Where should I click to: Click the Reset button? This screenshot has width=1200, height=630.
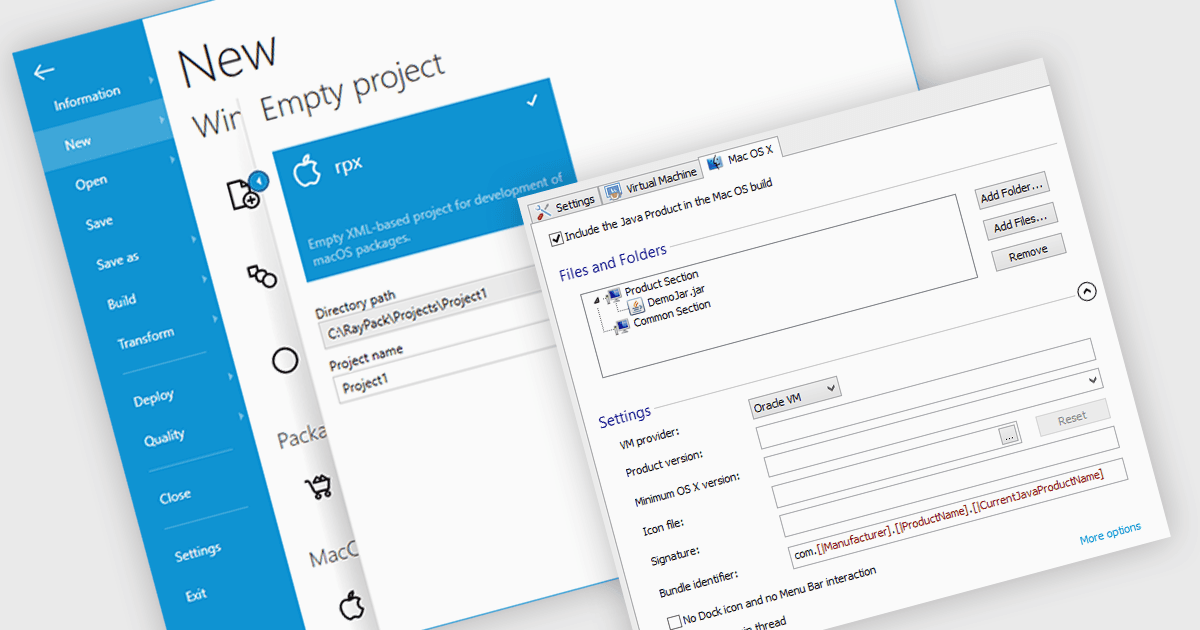(1072, 417)
